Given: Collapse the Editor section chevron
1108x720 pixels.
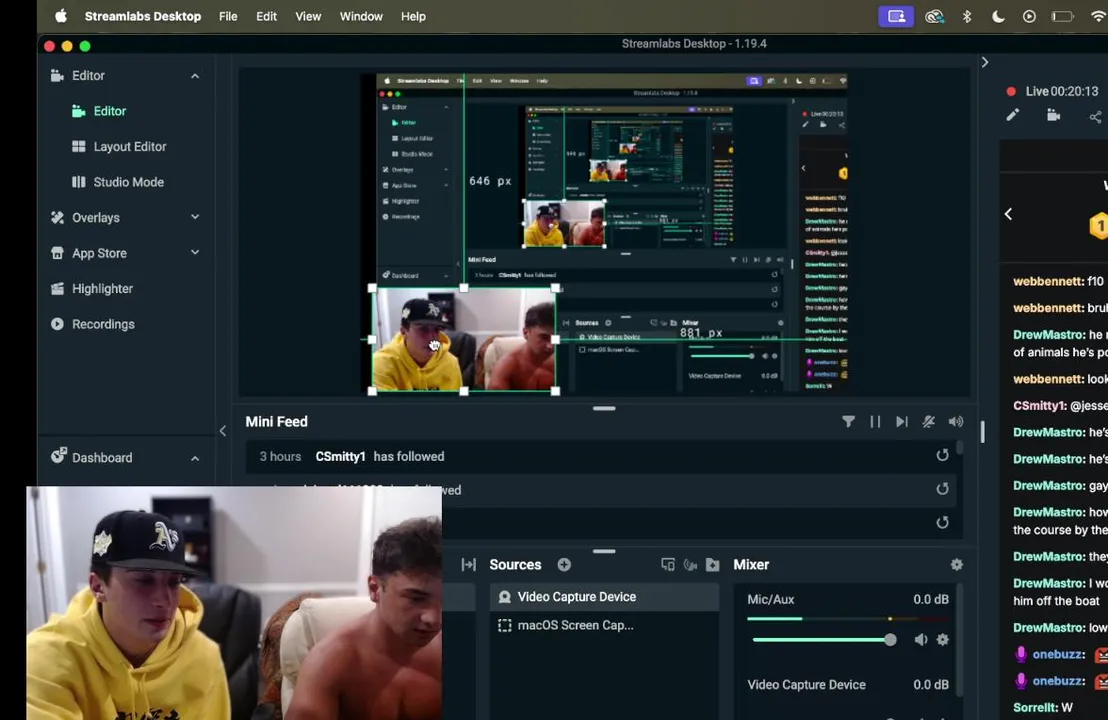Looking at the screenshot, I should point(195,76).
